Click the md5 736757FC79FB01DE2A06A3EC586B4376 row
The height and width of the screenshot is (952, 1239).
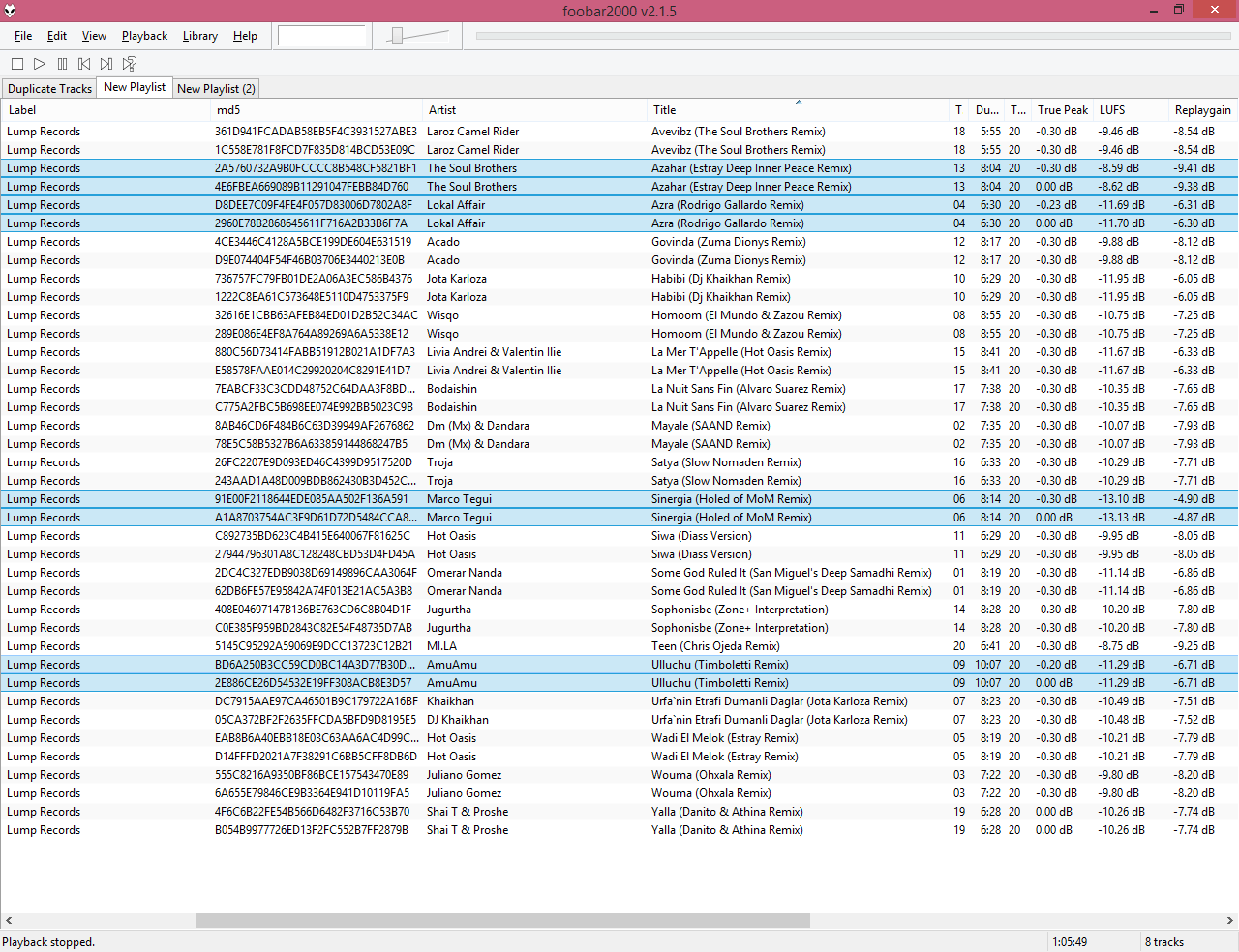(619, 279)
